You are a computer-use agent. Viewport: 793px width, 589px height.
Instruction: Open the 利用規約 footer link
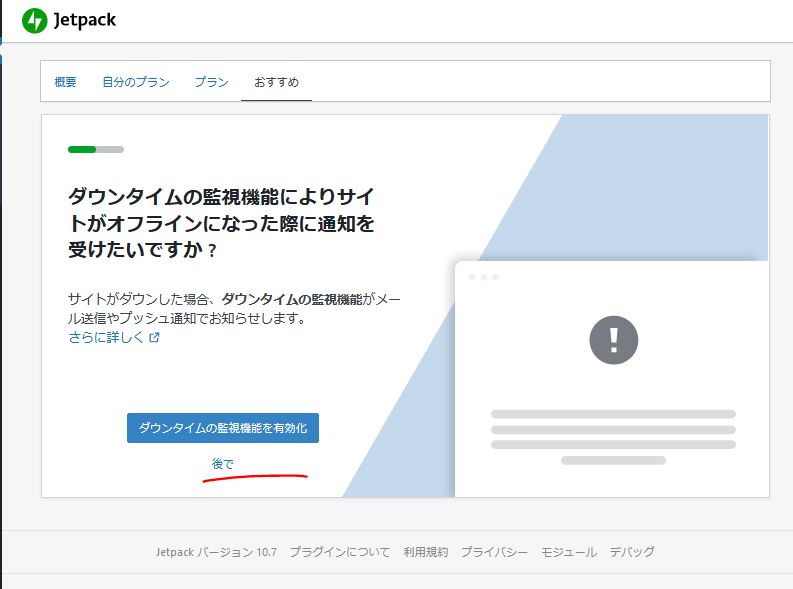click(426, 552)
